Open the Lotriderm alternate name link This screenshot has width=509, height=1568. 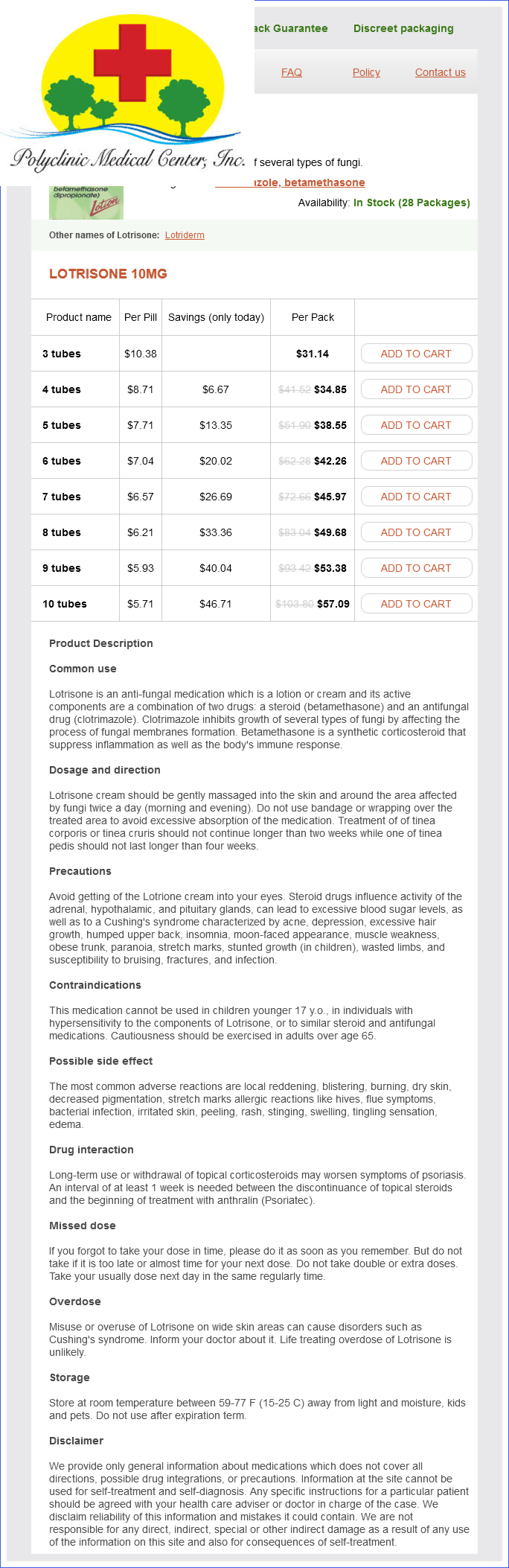(x=185, y=235)
